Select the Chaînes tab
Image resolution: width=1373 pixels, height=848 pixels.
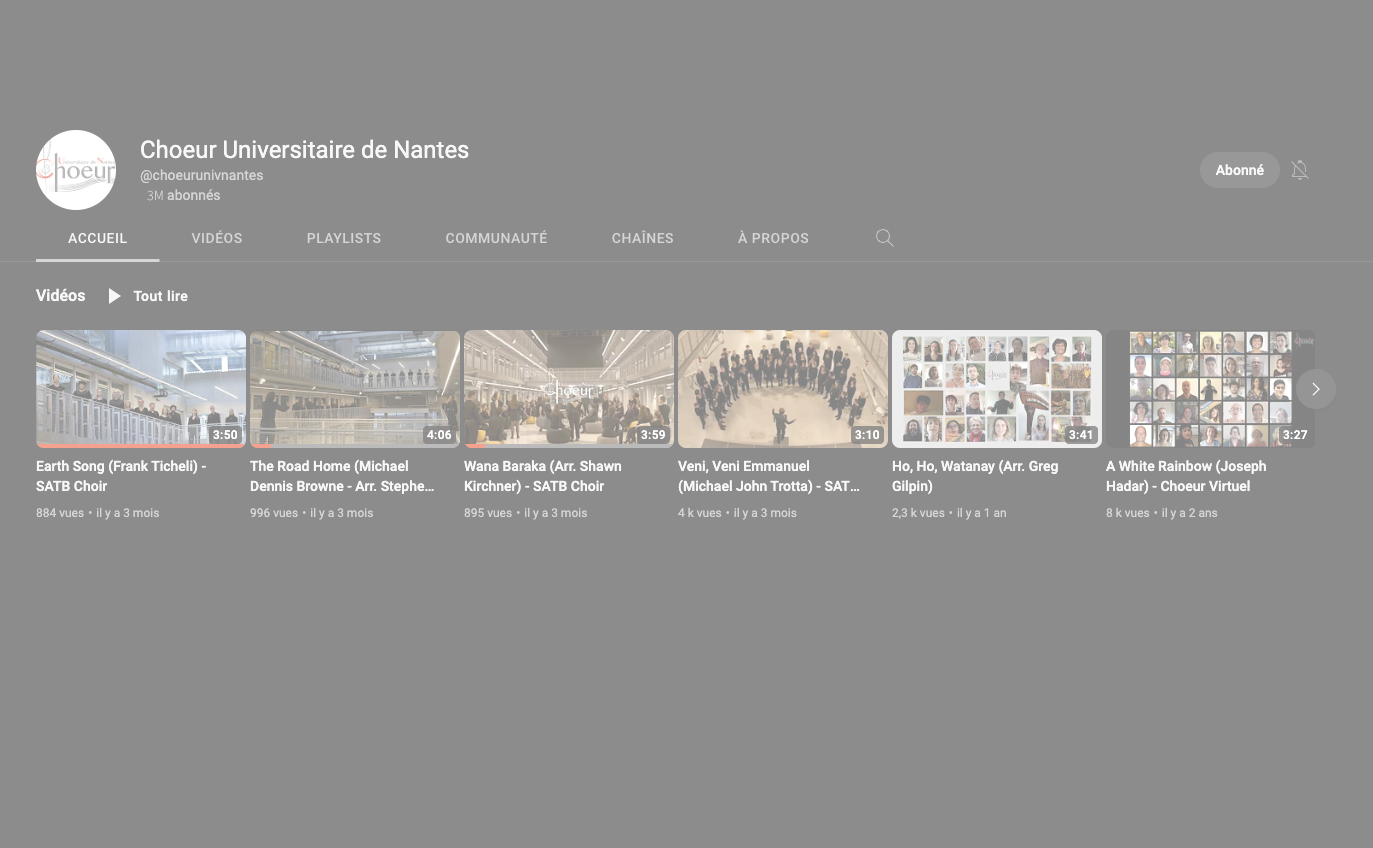point(643,238)
